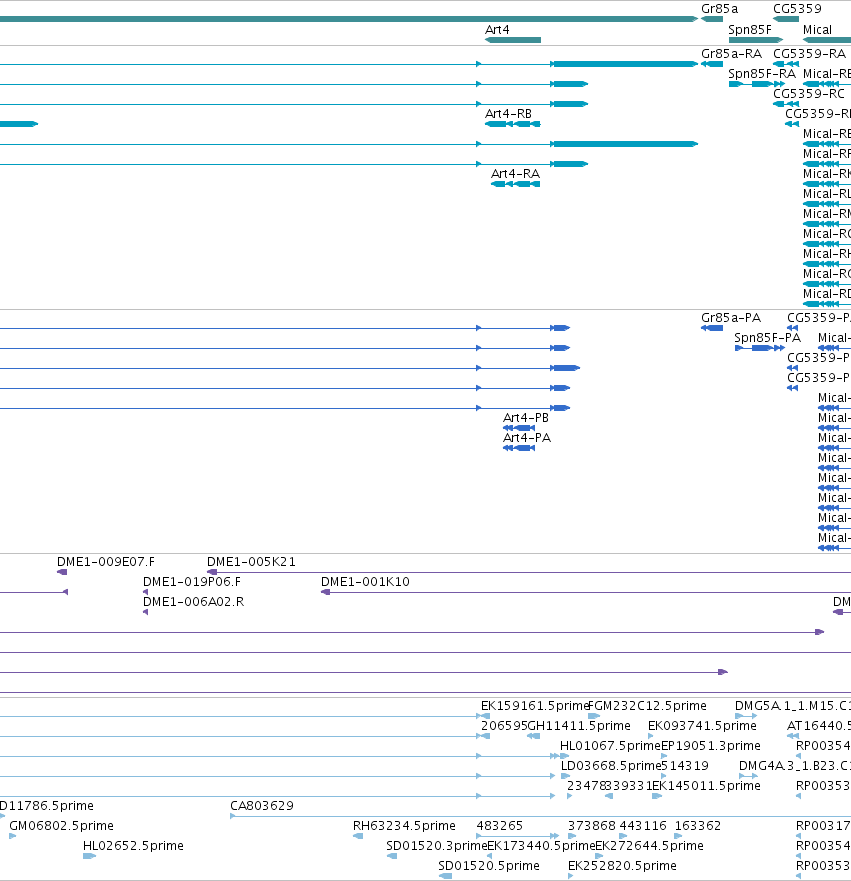Click the DME1-005K21 BAC label
The height and width of the screenshot is (881, 851).
click(251, 562)
